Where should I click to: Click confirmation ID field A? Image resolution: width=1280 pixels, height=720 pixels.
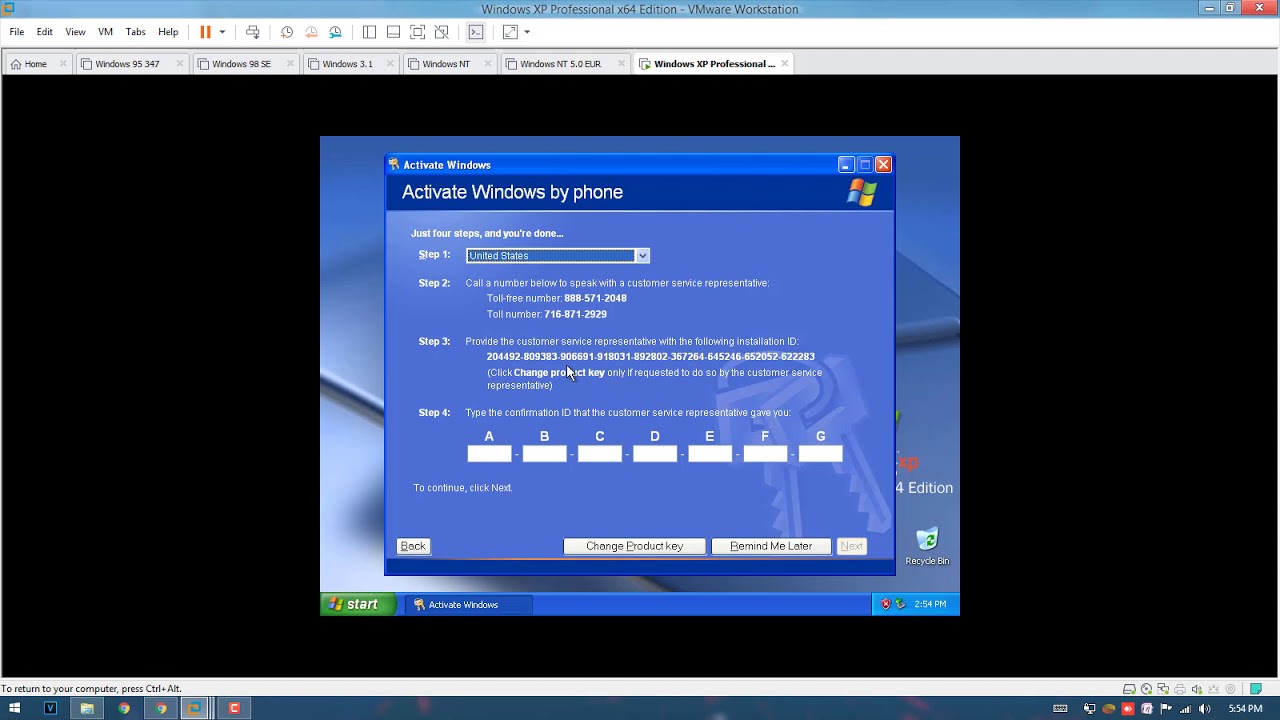(489, 454)
